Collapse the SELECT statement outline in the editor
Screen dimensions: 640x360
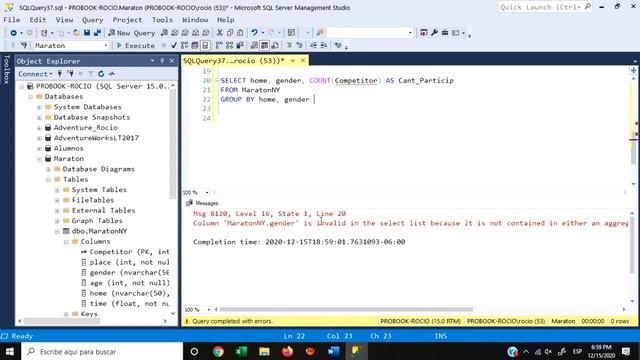coord(217,80)
